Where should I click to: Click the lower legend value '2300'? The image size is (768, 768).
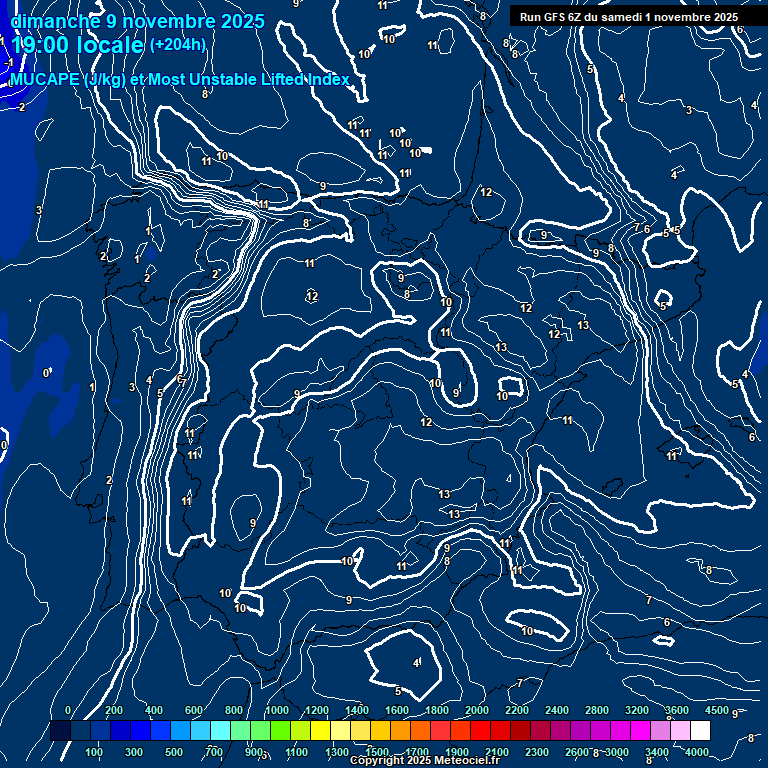[537, 752]
